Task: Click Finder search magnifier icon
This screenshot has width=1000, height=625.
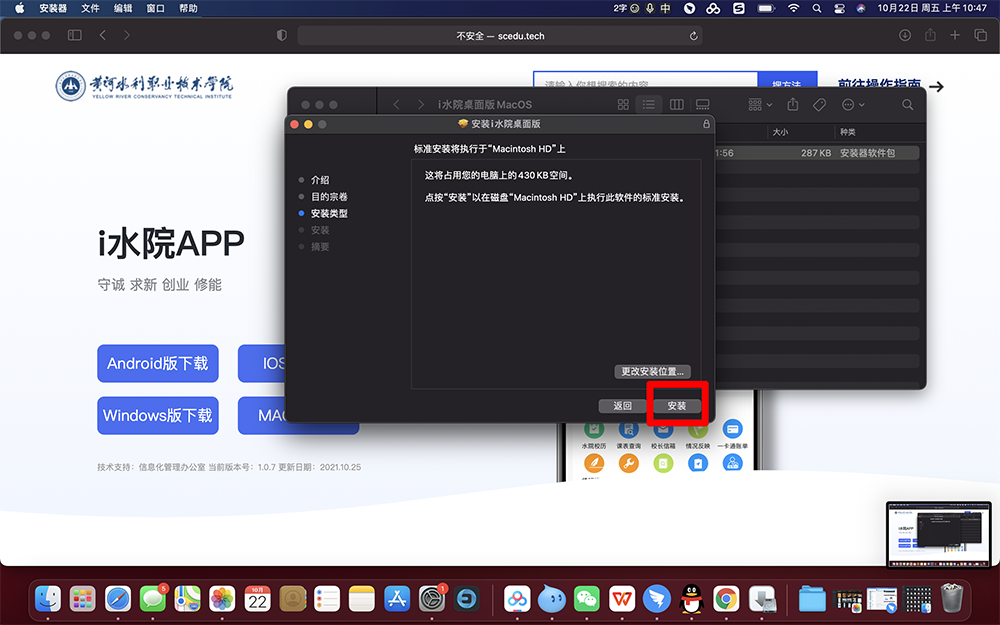Action: (x=908, y=105)
